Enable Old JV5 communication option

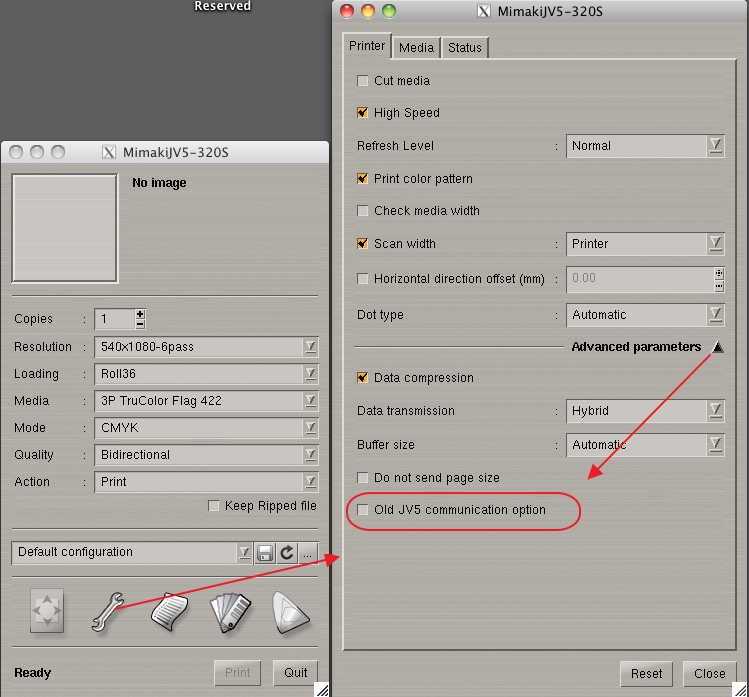tap(363, 510)
